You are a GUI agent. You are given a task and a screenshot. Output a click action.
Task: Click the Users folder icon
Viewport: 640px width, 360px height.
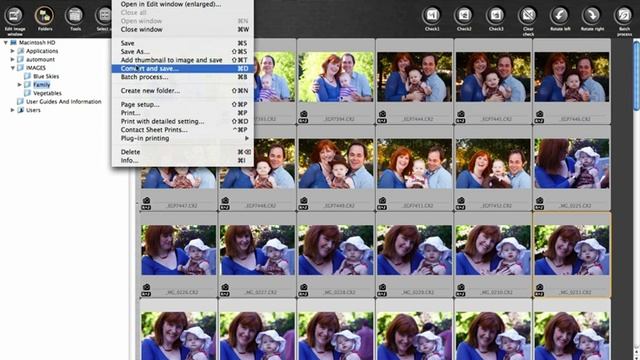pos(20,110)
